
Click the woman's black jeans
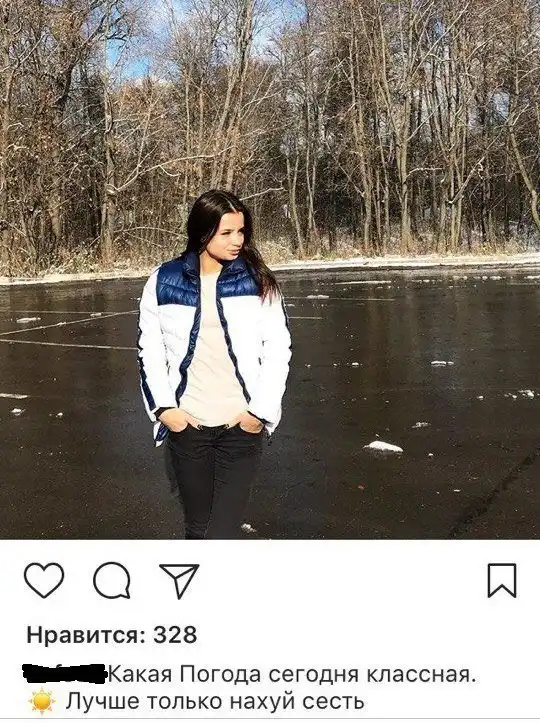[213, 480]
